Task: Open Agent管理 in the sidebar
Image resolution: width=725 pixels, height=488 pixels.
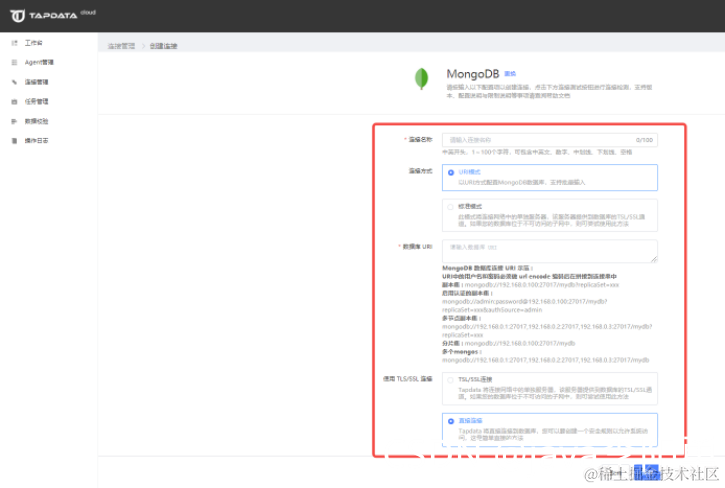Action: 39,62
